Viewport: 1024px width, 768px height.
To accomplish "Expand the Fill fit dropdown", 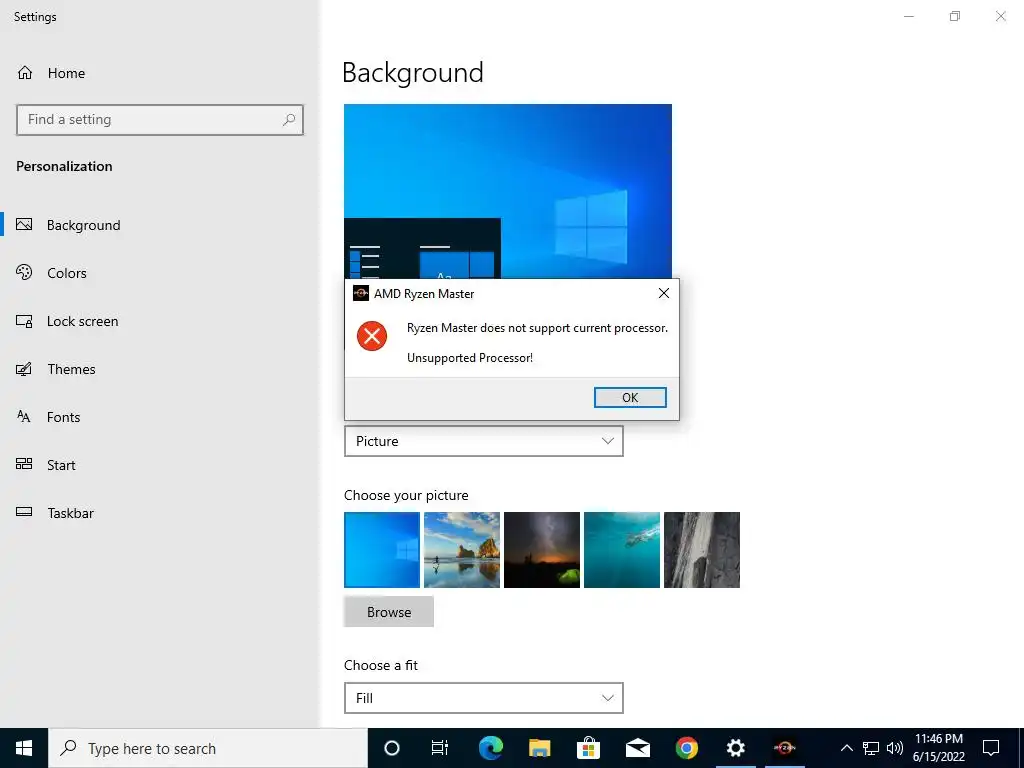I will pyautogui.click(x=484, y=698).
